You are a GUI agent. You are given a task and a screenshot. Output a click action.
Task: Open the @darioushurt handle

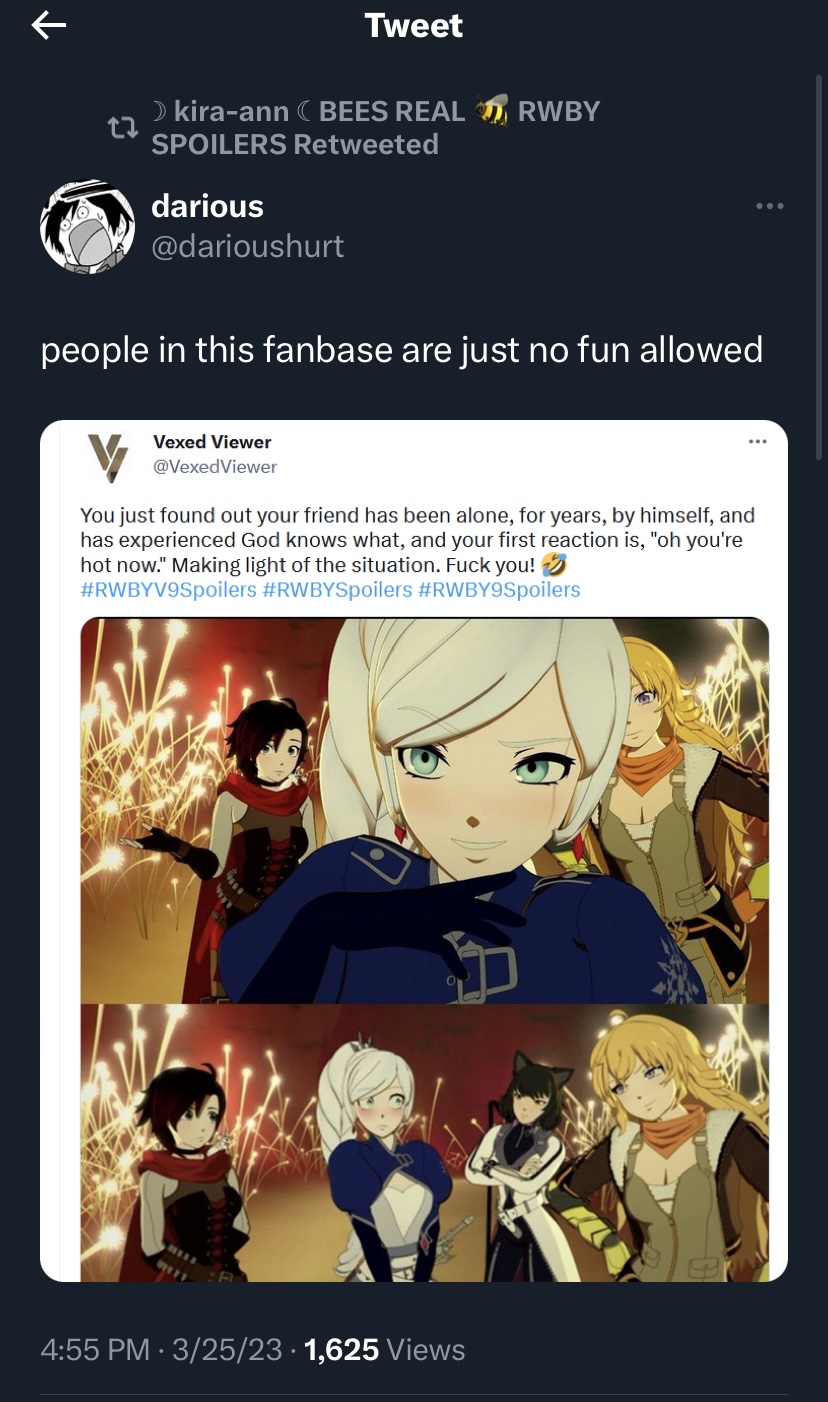click(247, 246)
